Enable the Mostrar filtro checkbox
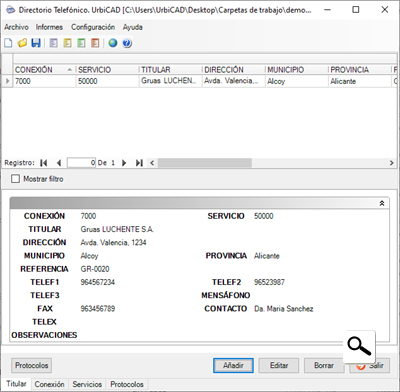Viewport: 400px width, 392px height. point(15,179)
